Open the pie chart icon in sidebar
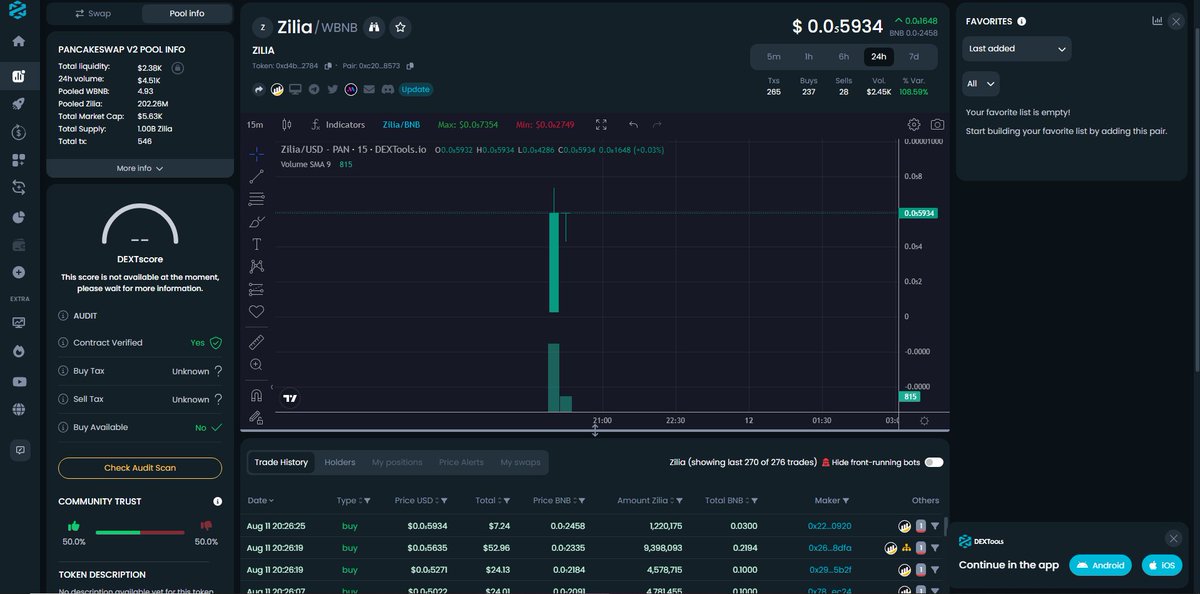 pyautogui.click(x=18, y=216)
